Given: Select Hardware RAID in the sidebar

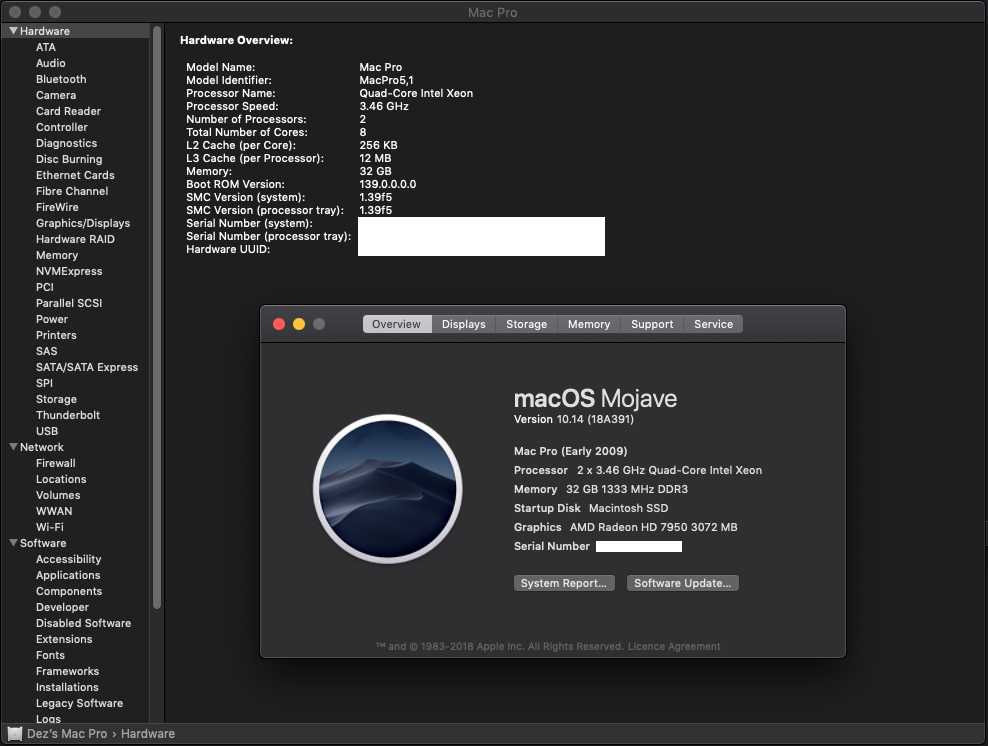Looking at the screenshot, I should [75, 239].
